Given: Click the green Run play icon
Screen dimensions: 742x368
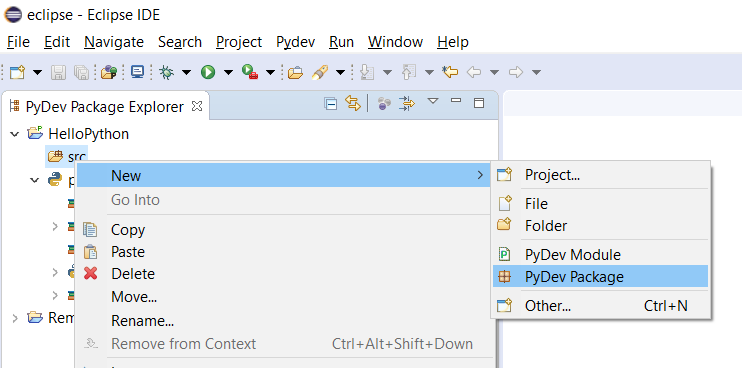Looking at the screenshot, I should (208, 72).
